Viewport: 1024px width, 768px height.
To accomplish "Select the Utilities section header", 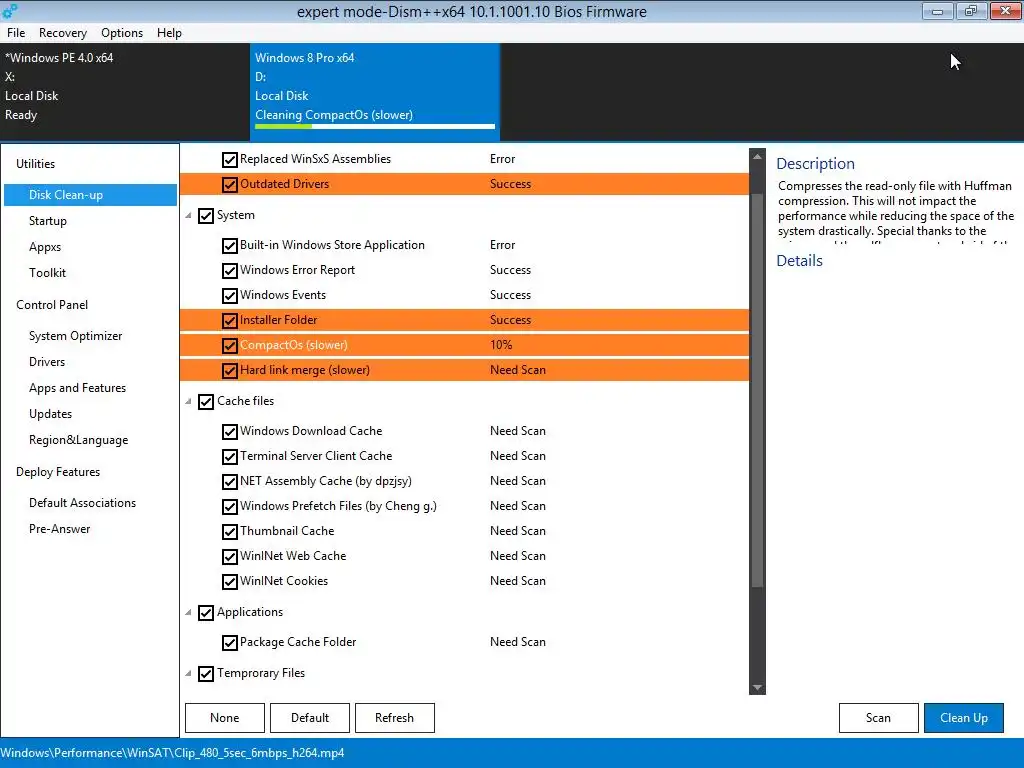I will coord(35,164).
